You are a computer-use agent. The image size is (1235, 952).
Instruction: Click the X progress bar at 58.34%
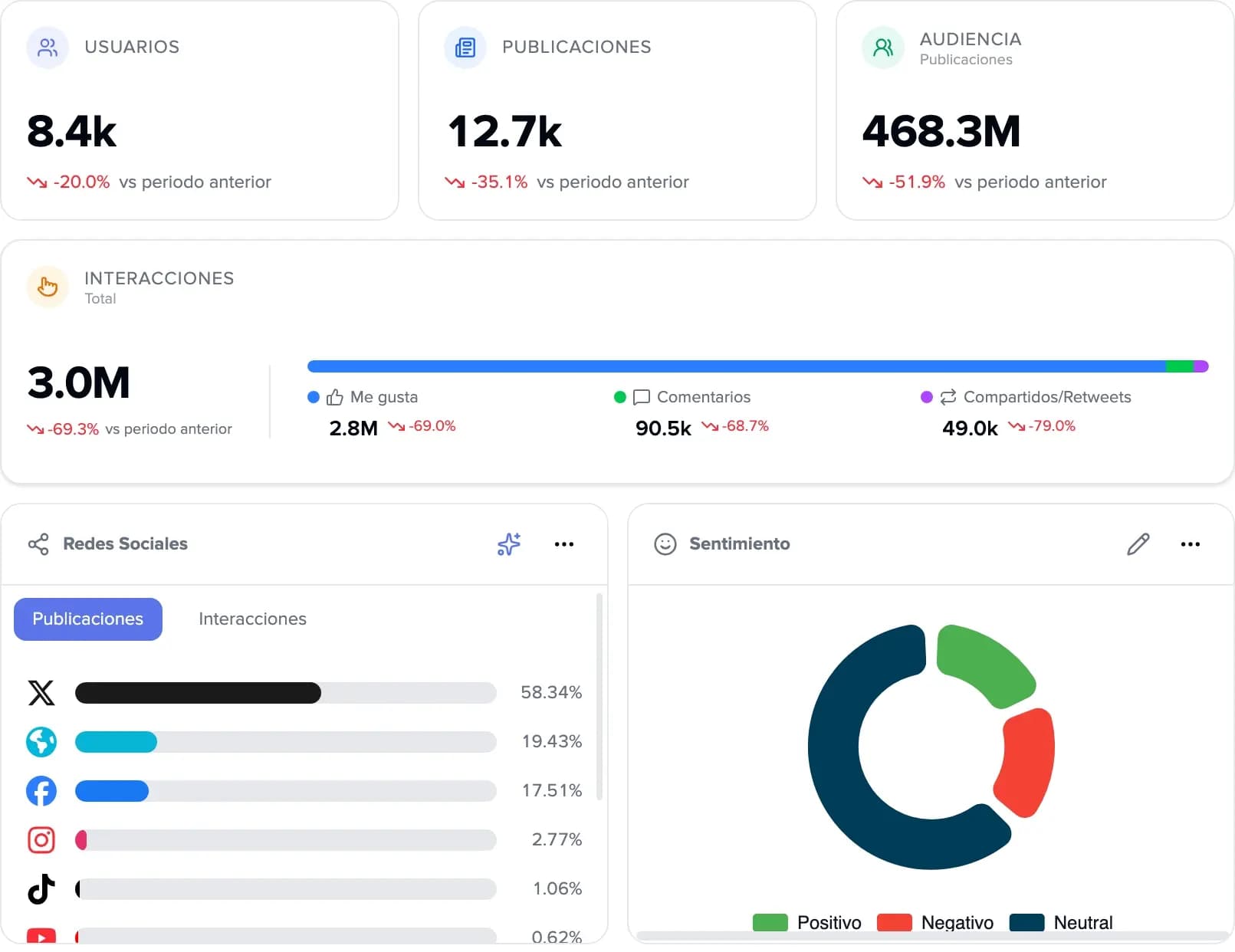coord(286,693)
